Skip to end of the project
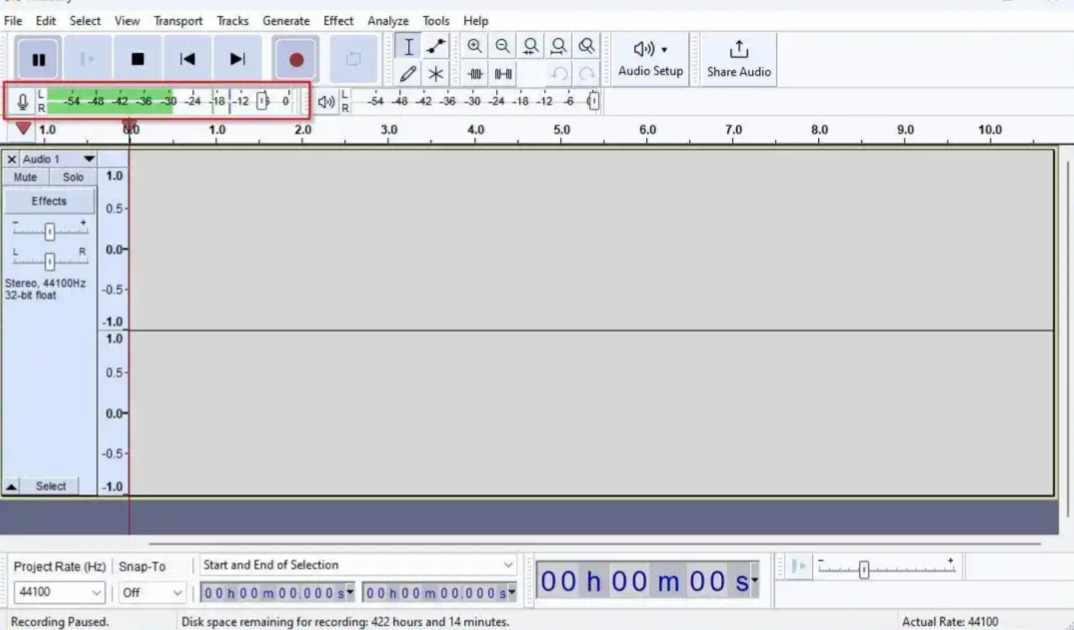Image resolution: width=1074 pixels, height=630 pixels. pyautogui.click(x=237, y=60)
